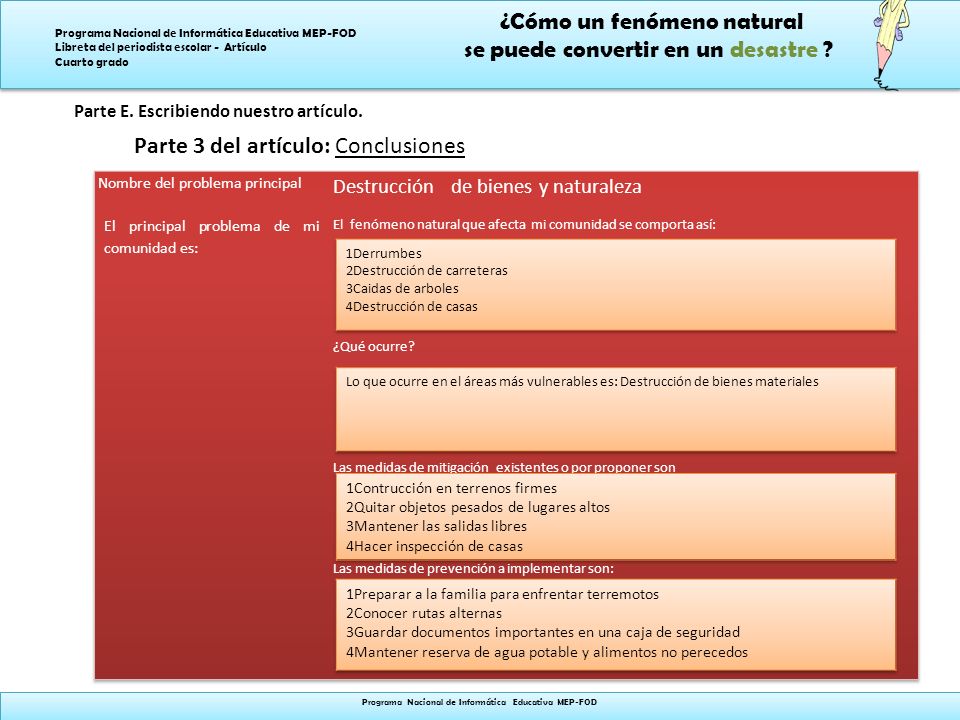The height and width of the screenshot is (720, 960).
Task: Click '3Mantener las salidas libres' line
Action: click(436, 526)
